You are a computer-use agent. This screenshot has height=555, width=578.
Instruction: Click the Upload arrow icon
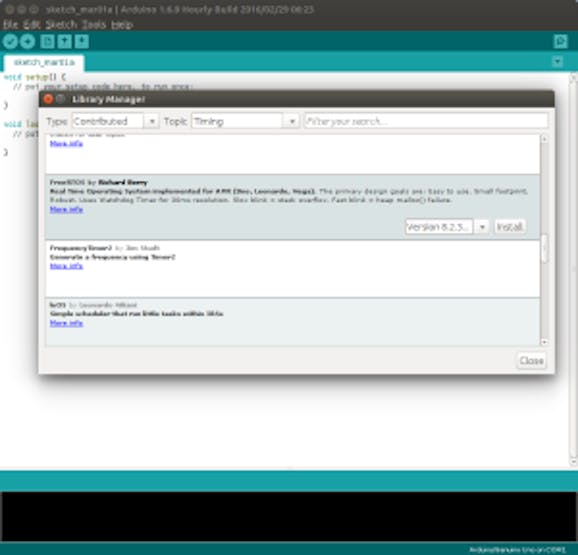[27, 41]
